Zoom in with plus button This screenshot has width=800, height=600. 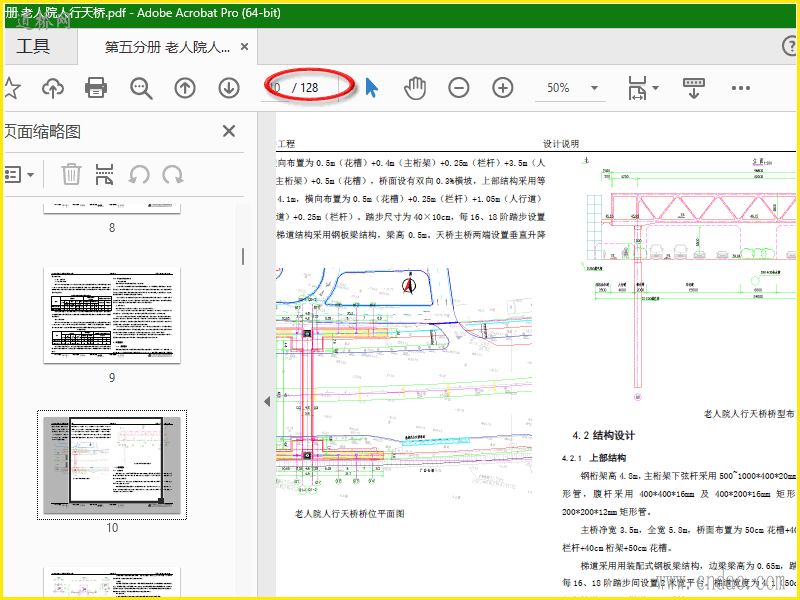tap(503, 88)
